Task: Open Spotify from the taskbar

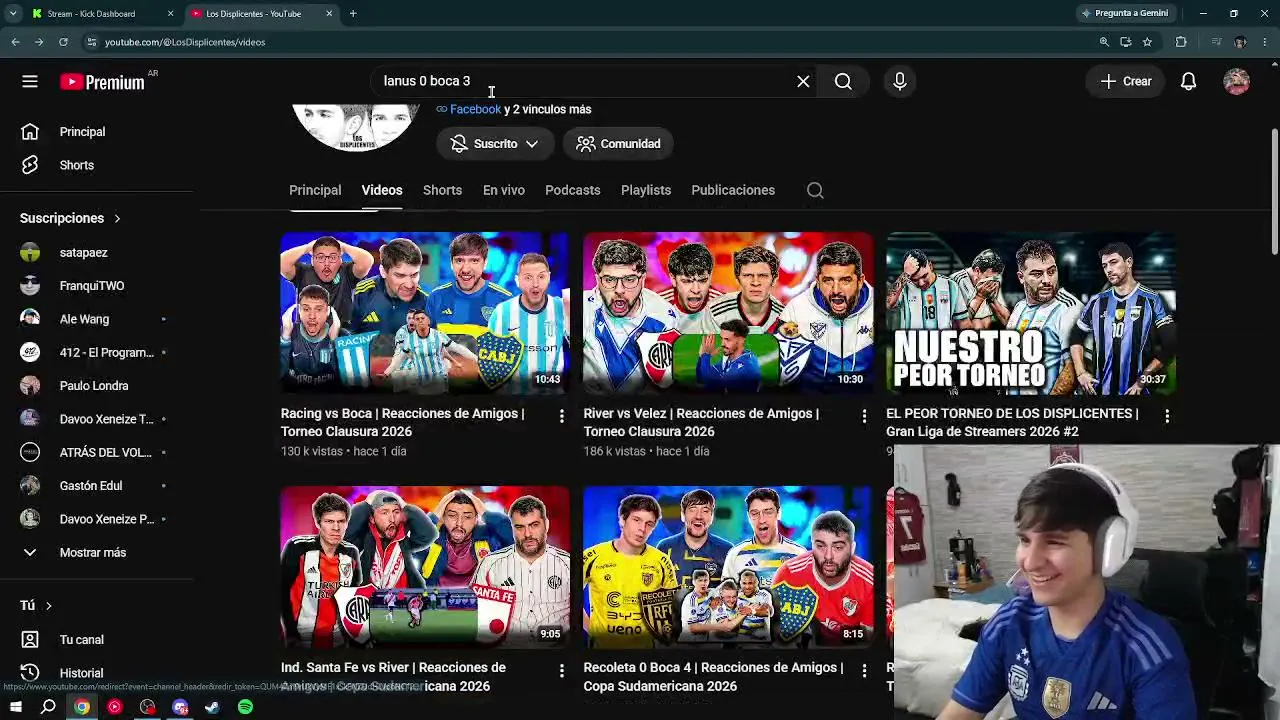Action: point(245,707)
